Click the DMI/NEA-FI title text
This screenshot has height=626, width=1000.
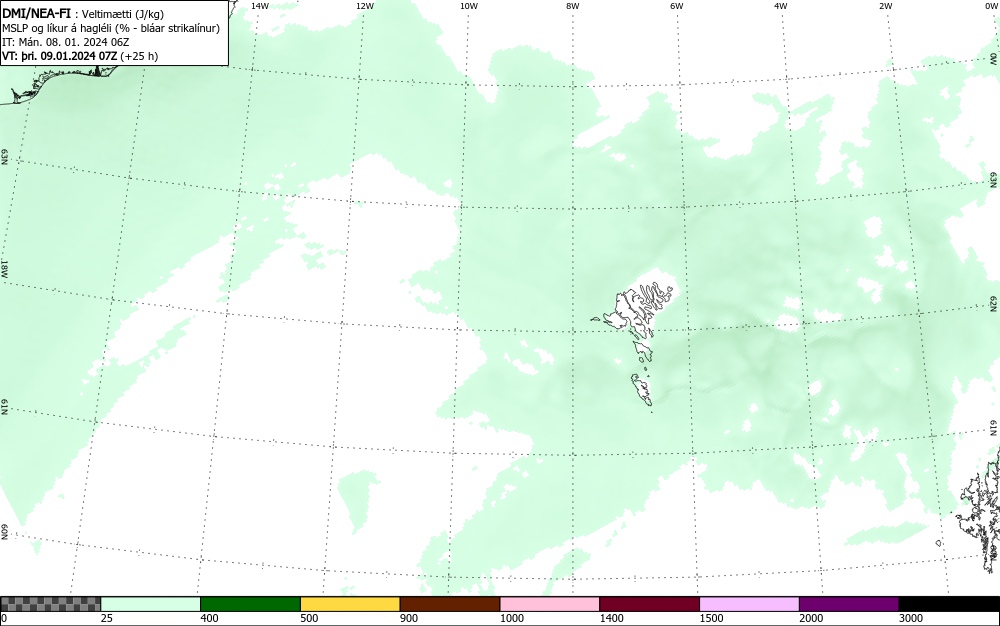point(36,13)
